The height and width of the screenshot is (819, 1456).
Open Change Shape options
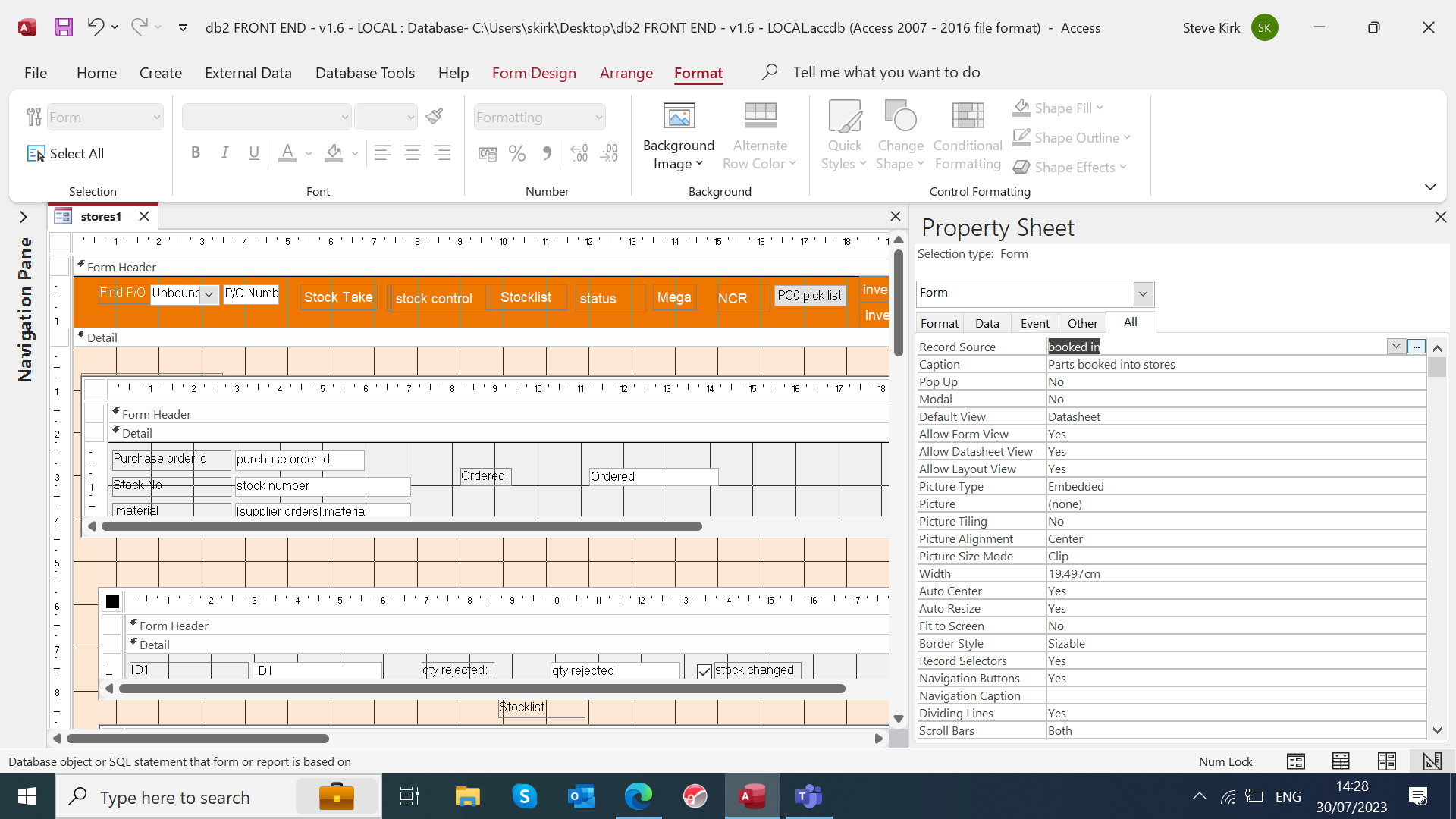[900, 136]
